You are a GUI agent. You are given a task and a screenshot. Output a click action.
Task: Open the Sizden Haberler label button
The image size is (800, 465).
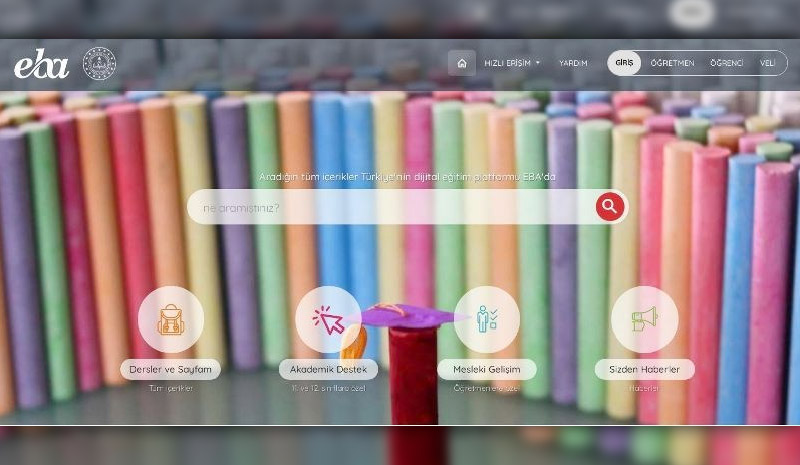[x=644, y=369]
